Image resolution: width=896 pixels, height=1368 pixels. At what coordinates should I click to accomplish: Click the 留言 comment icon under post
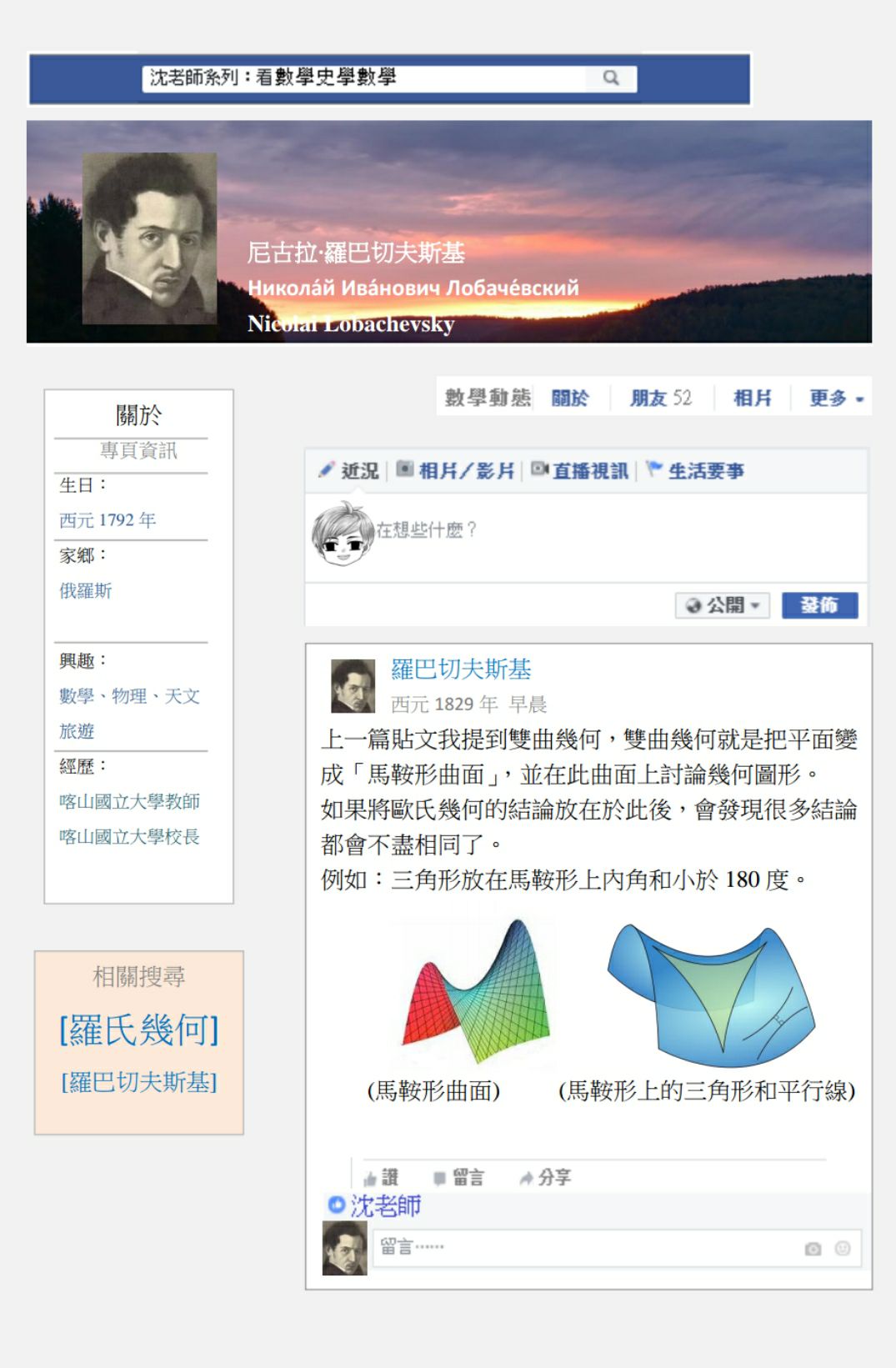click(x=440, y=1178)
